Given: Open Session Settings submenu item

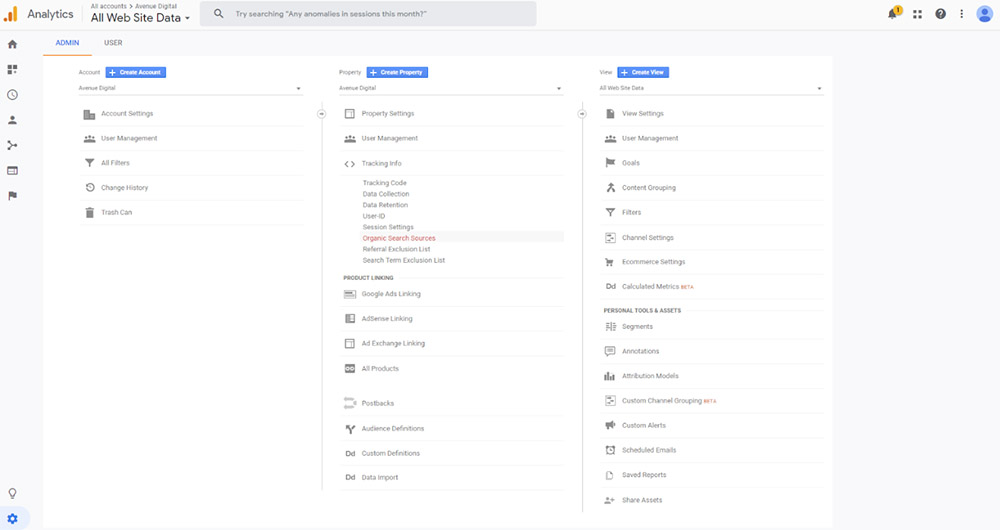Looking at the screenshot, I should click(x=388, y=227).
